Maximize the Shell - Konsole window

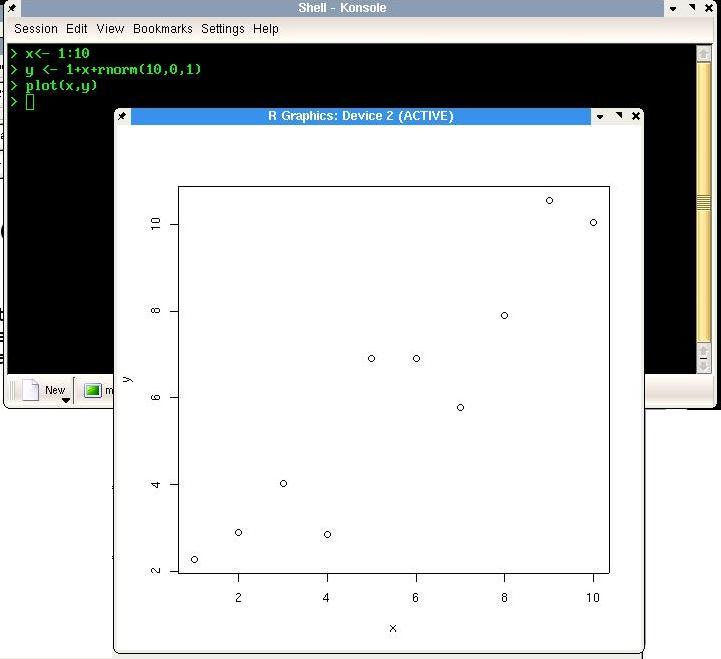pos(693,8)
